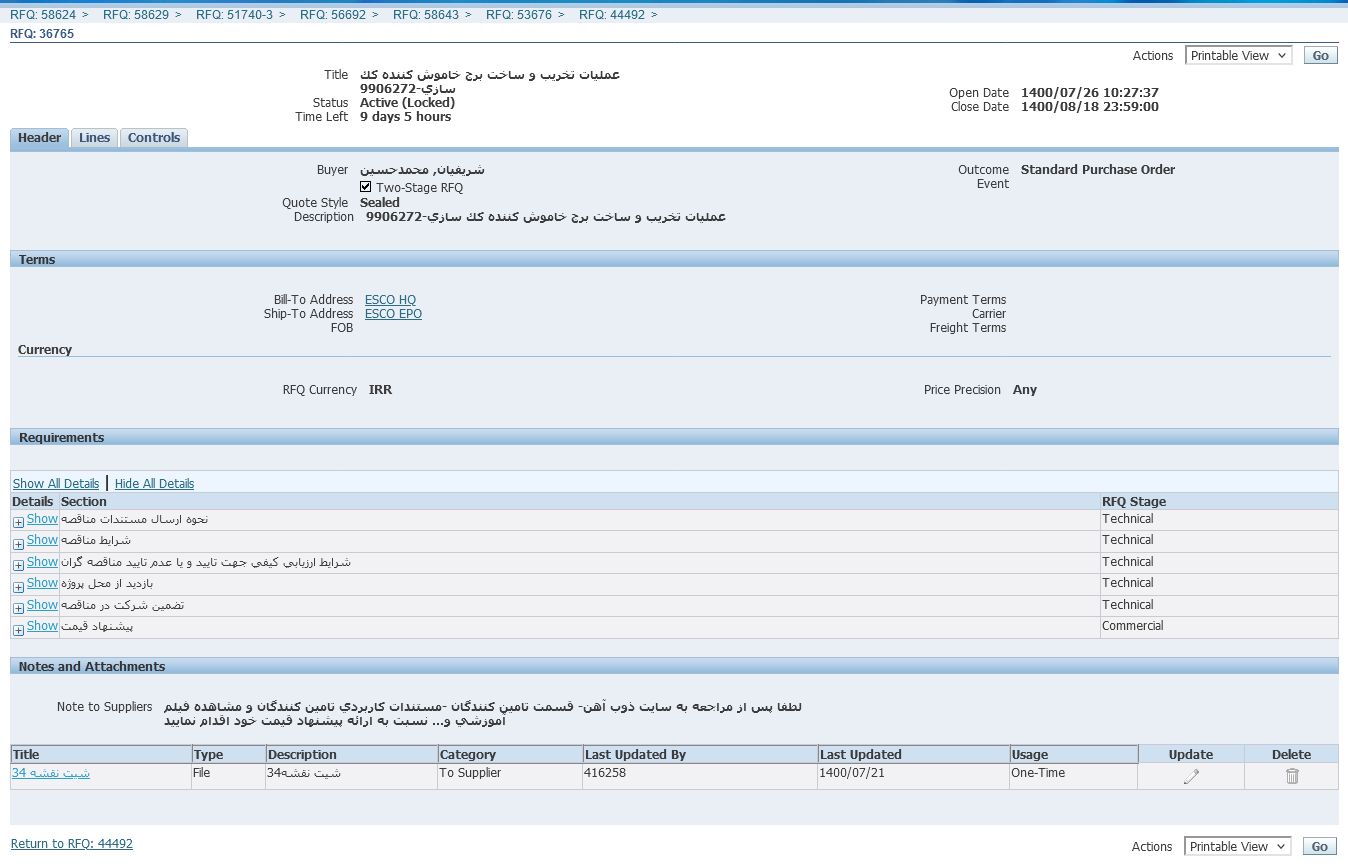Click Show link for پيشنهاد قيمت

[x=42, y=626]
